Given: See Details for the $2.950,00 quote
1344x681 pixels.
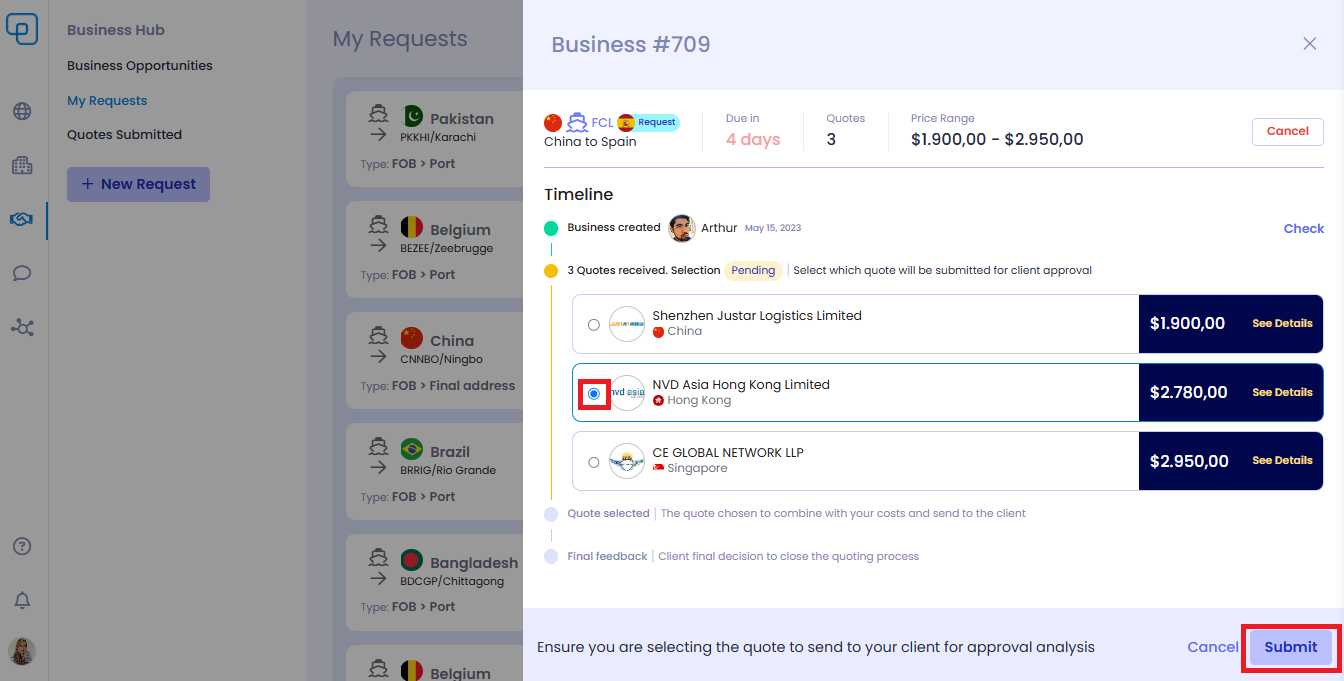Looking at the screenshot, I should coord(1282,461).
